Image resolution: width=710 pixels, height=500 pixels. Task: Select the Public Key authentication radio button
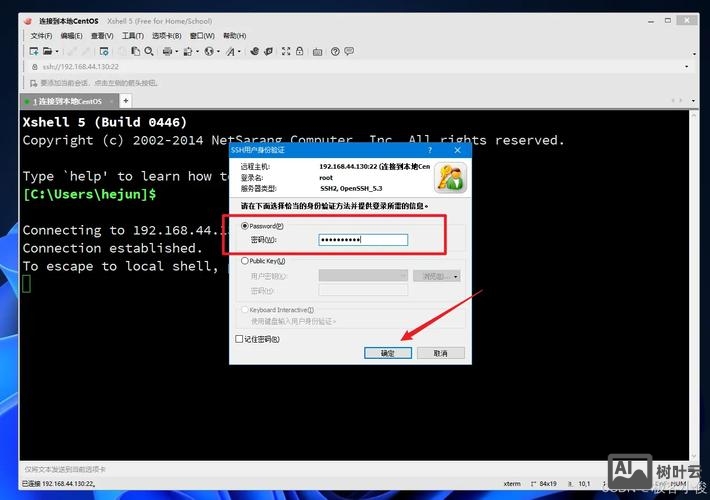point(245,260)
